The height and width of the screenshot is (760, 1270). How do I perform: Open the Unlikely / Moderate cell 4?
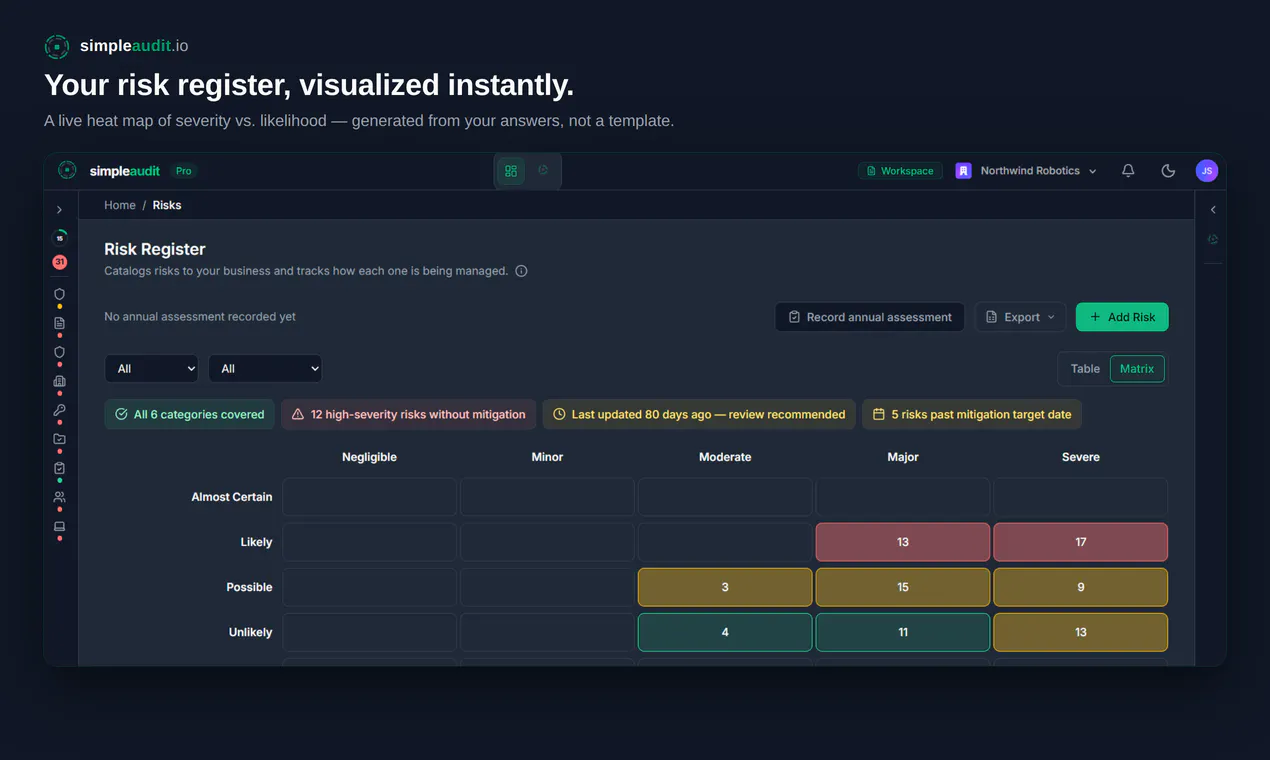coord(725,632)
